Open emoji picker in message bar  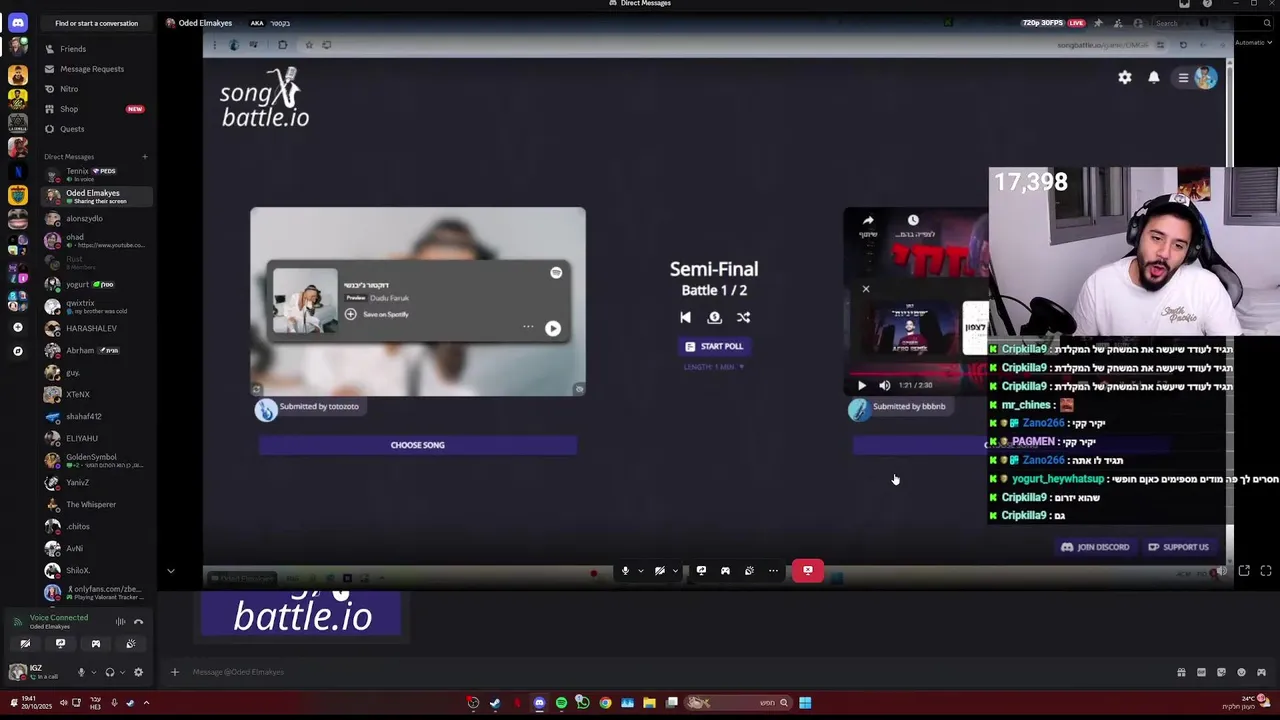click(1241, 672)
